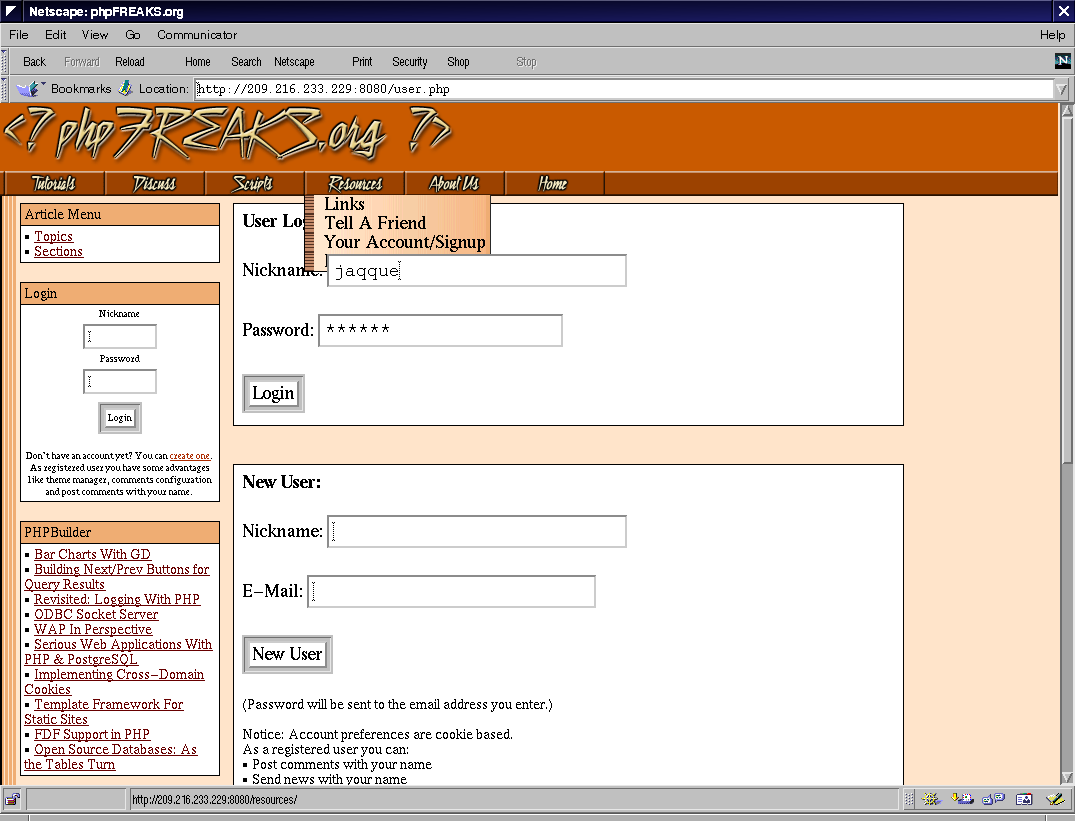
Task: Click the security lock icon in status bar
Action: tap(12, 799)
